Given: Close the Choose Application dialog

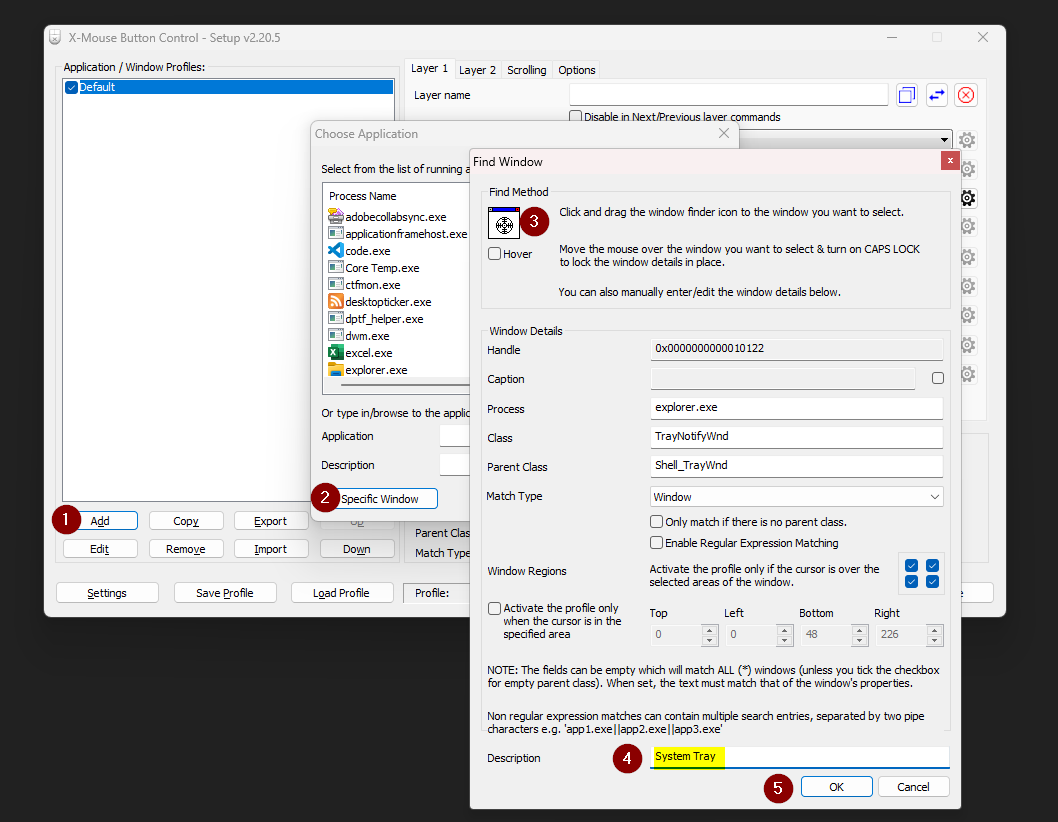Looking at the screenshot, I should click(724, 133).
